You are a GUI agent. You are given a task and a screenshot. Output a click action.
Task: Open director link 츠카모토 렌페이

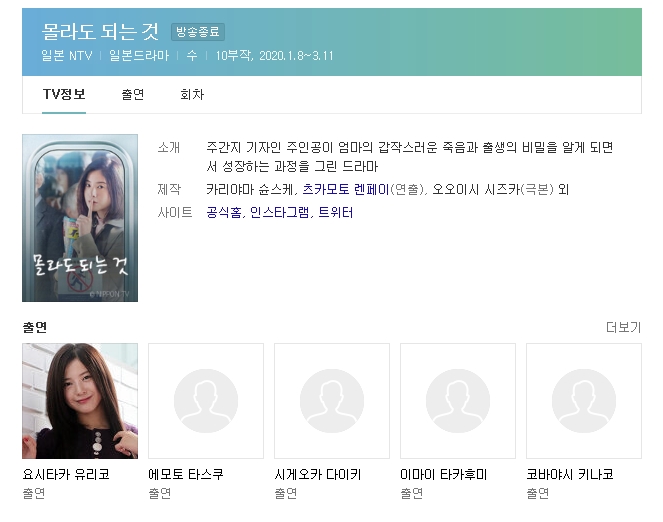[x=346, y=189]
